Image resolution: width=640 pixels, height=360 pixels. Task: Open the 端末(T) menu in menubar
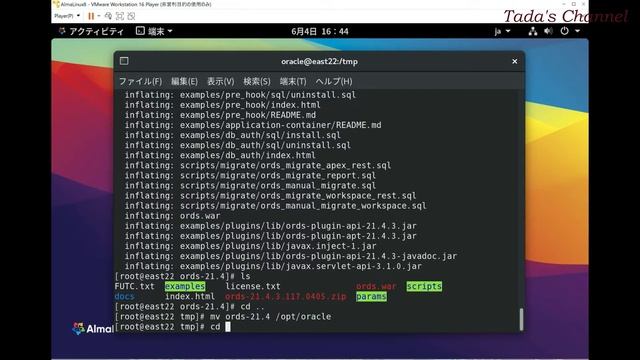293,81
